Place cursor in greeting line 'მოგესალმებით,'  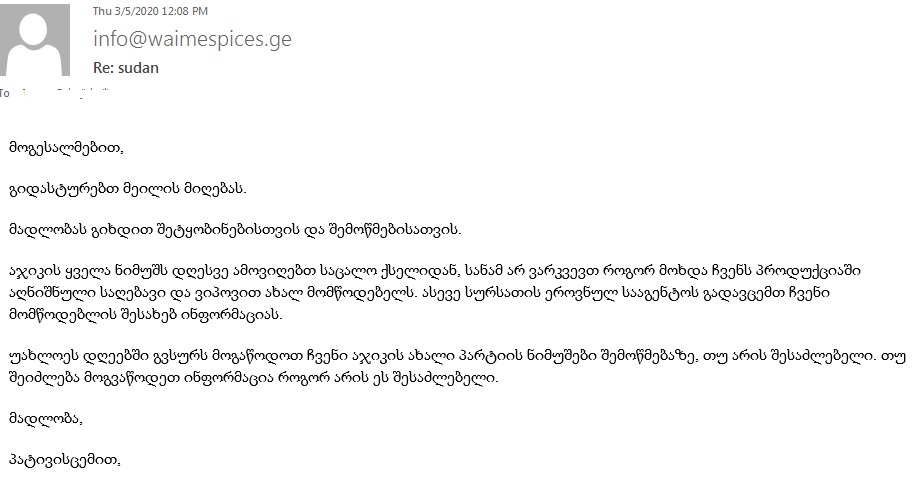point(66,147)
